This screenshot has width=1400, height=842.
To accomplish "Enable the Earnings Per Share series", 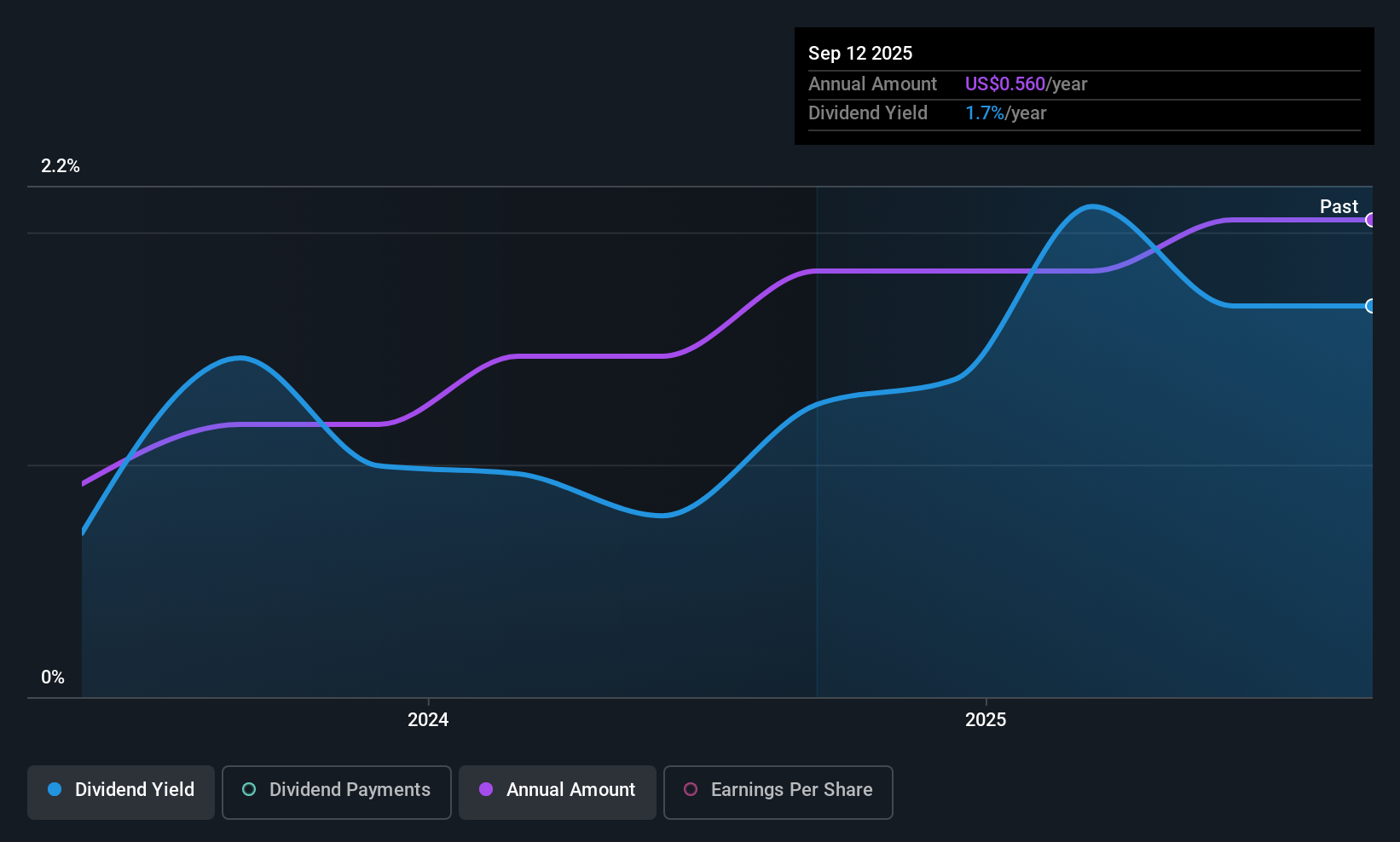I will point(778,792).
